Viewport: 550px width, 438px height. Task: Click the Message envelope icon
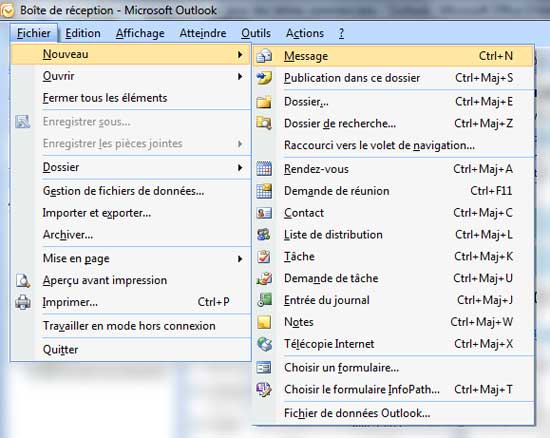click(264, 56)
